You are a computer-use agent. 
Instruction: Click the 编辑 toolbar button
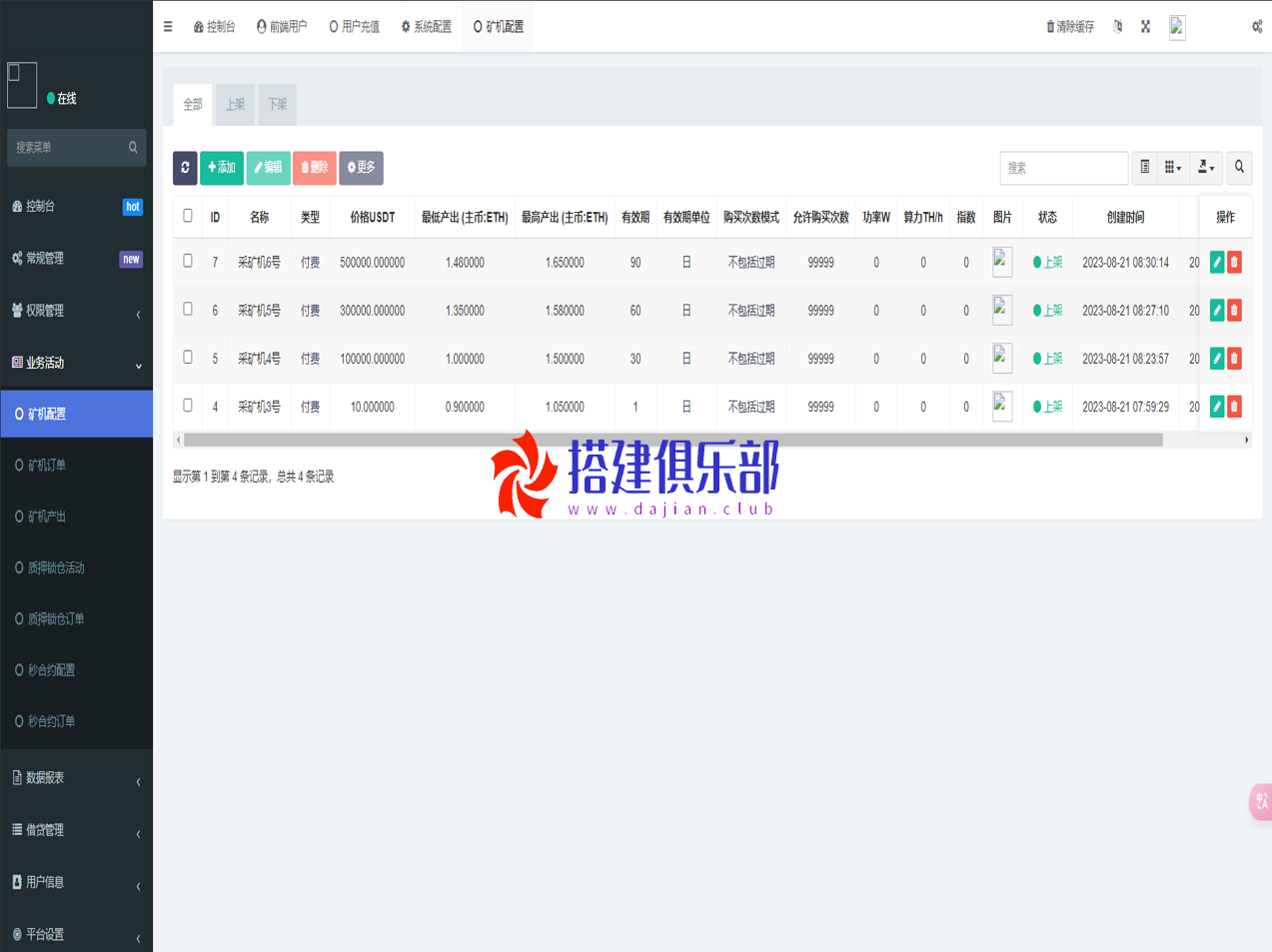(x=268, y=168)
